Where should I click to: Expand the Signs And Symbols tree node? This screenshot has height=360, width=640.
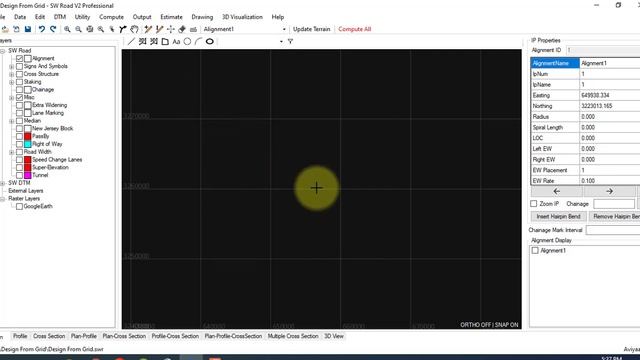pyautogui.click(x=11, y=67)
